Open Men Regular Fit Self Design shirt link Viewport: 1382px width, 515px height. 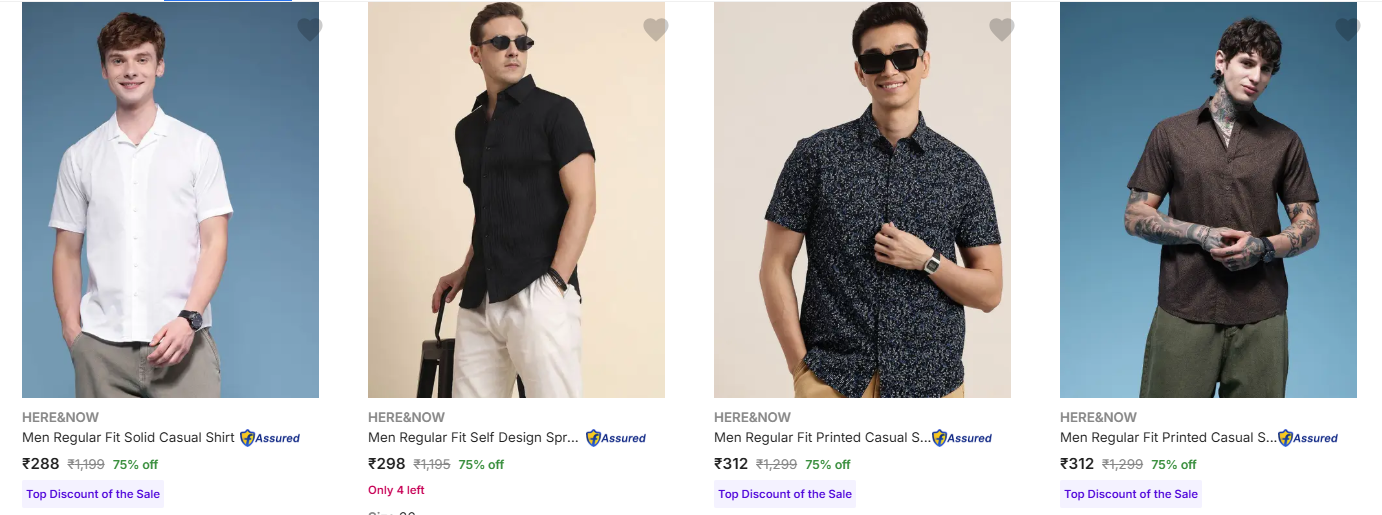point(474,437)
